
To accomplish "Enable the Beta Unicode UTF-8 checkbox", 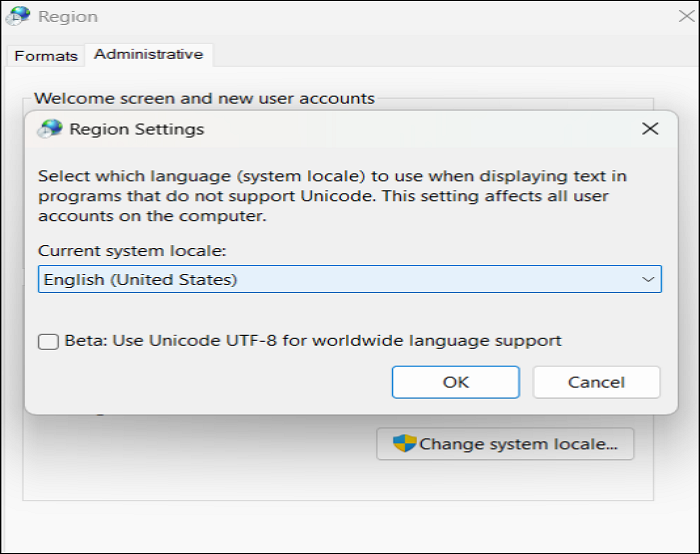I will pyautogui.click(x=48, y=341).
